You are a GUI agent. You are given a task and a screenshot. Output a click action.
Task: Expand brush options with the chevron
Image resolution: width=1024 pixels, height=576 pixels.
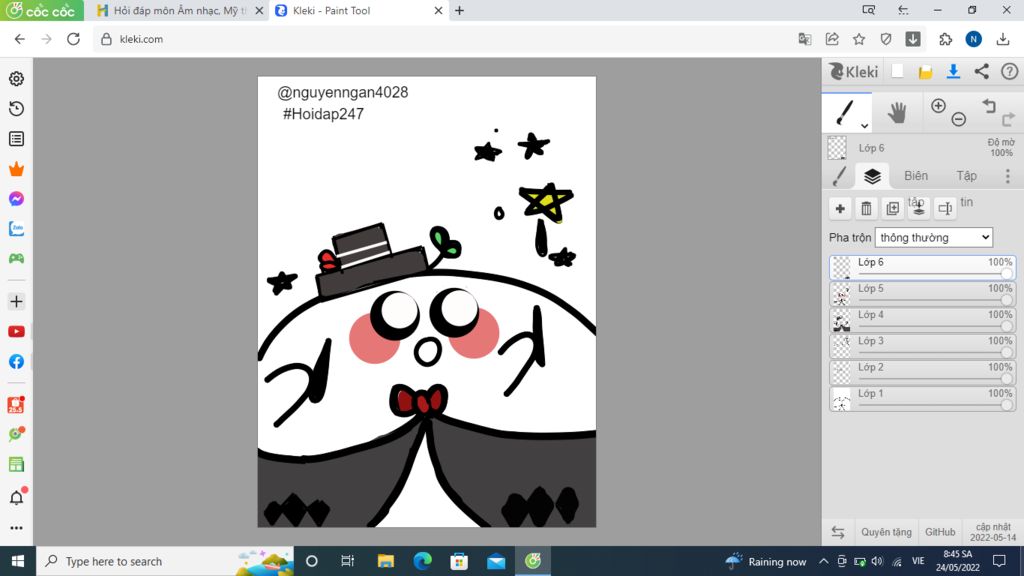coord(862,124)
